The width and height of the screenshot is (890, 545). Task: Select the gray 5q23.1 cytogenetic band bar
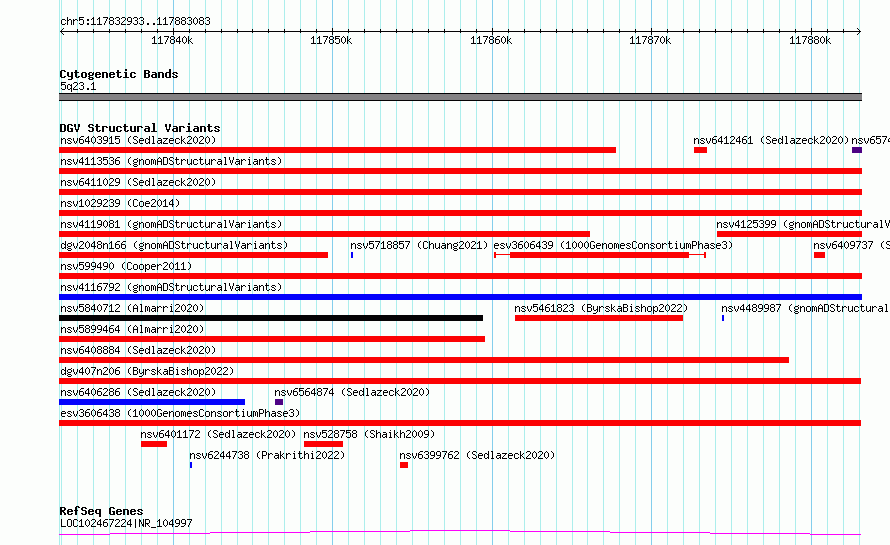[460, 97]
